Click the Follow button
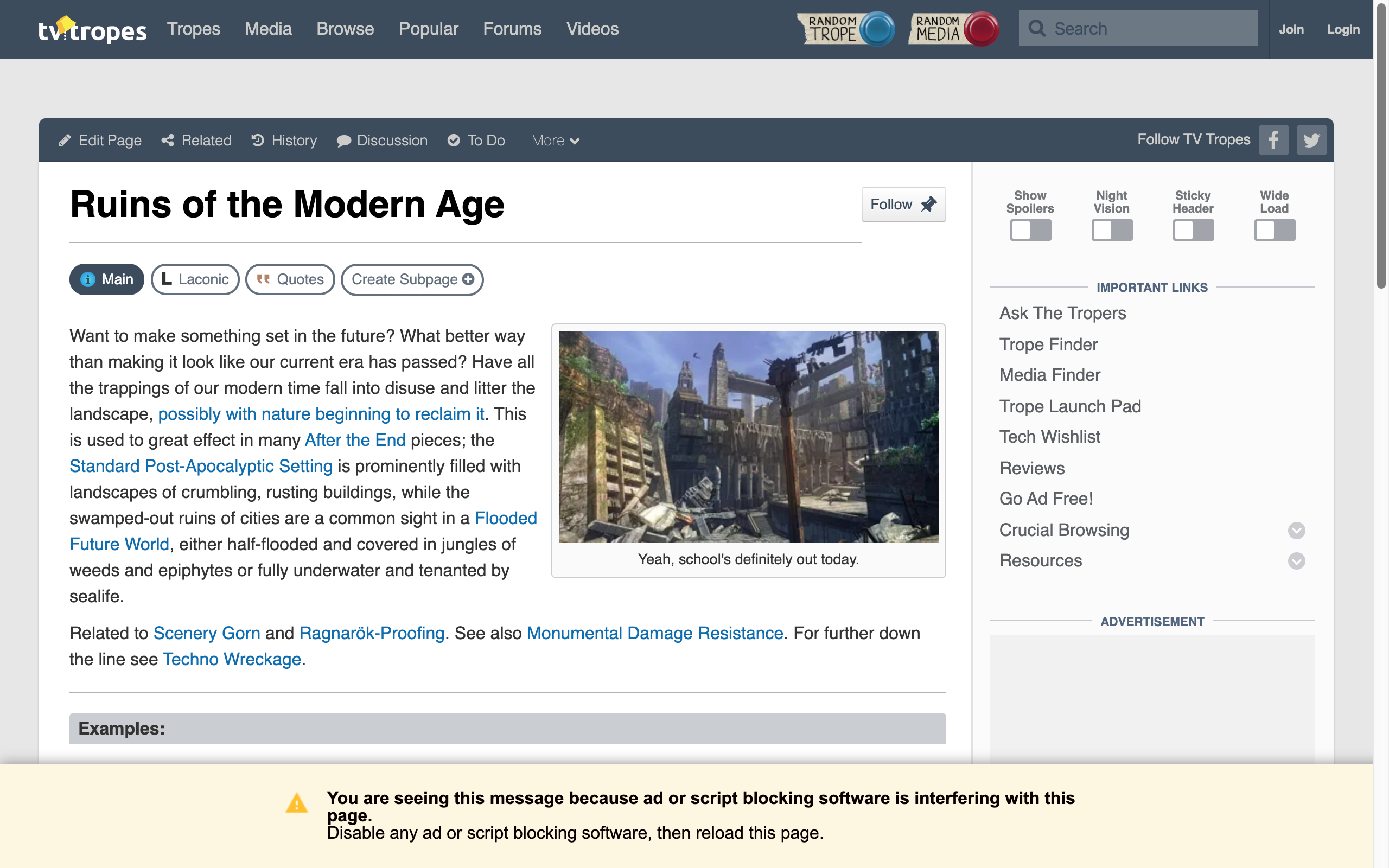The height and width of the screenshot is (868, 1389). [903, 205]
